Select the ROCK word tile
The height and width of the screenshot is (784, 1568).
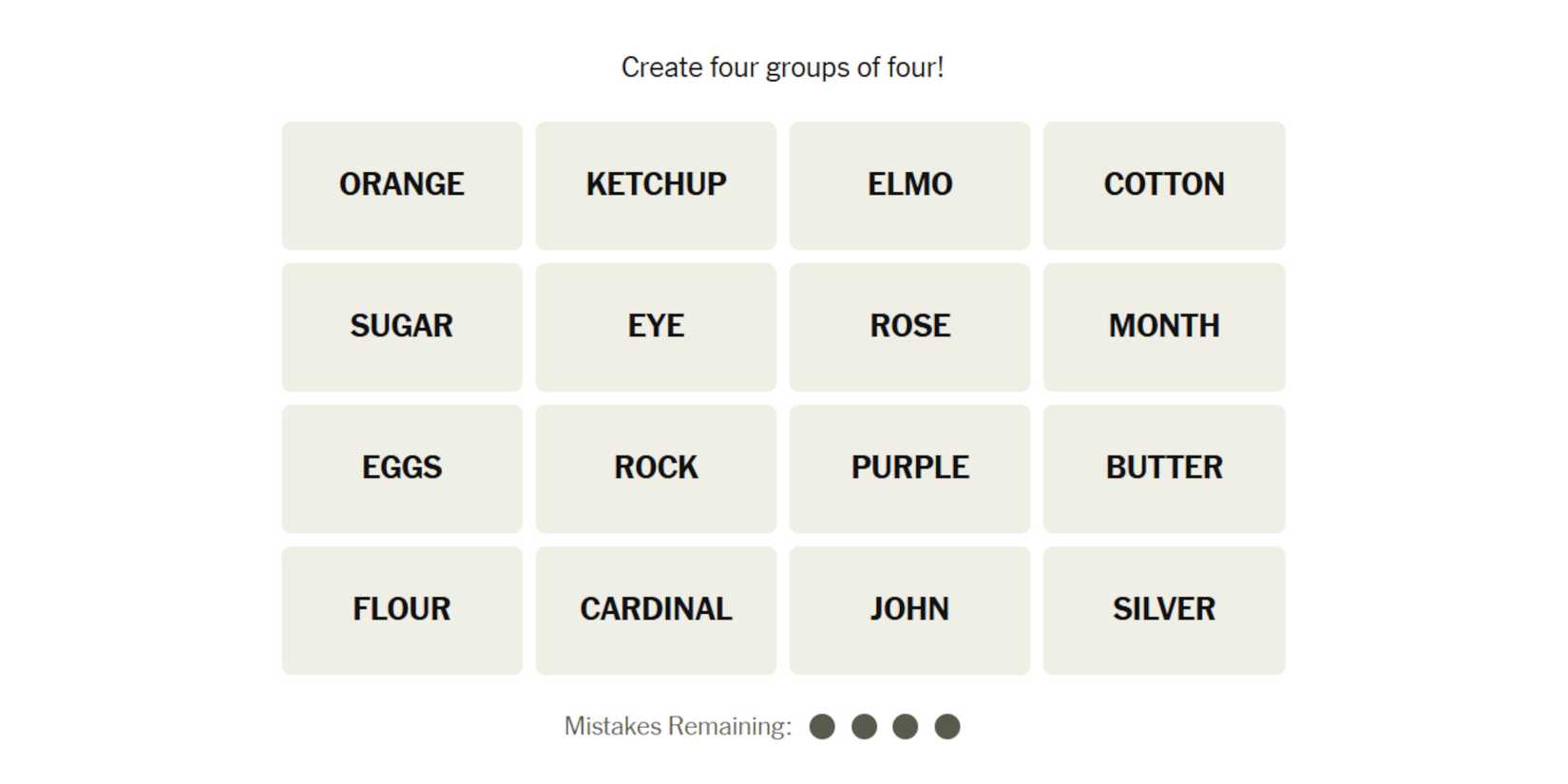pos(656,468)
